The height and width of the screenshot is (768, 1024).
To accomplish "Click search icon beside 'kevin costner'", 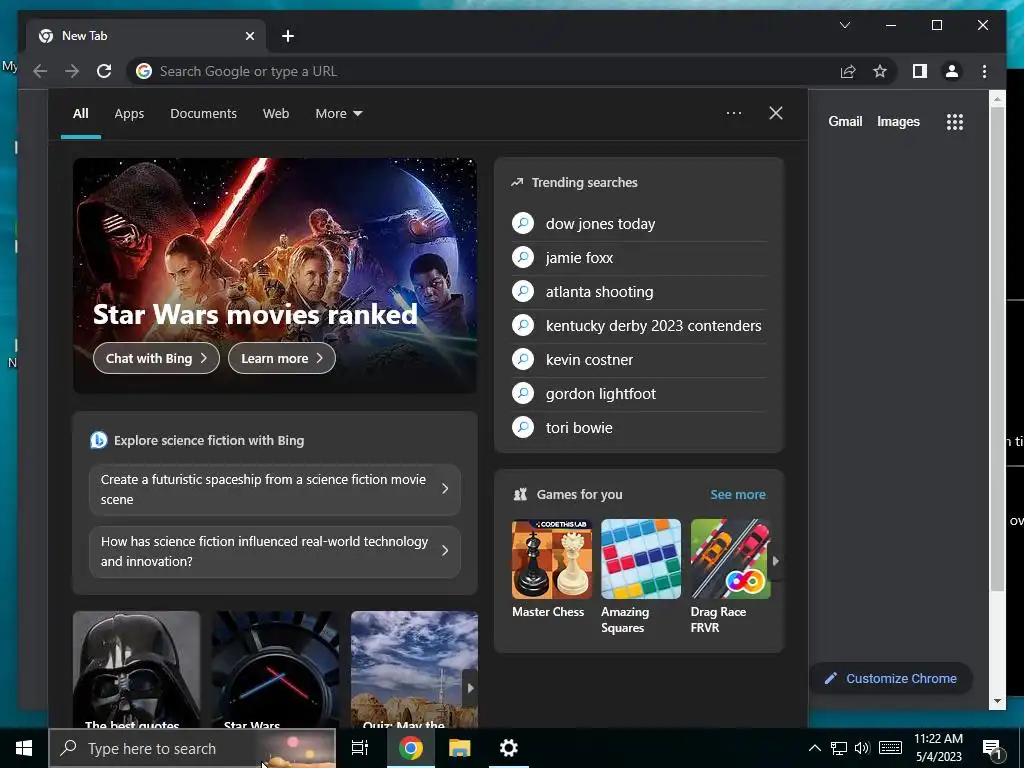I will [x=523, y=359].
